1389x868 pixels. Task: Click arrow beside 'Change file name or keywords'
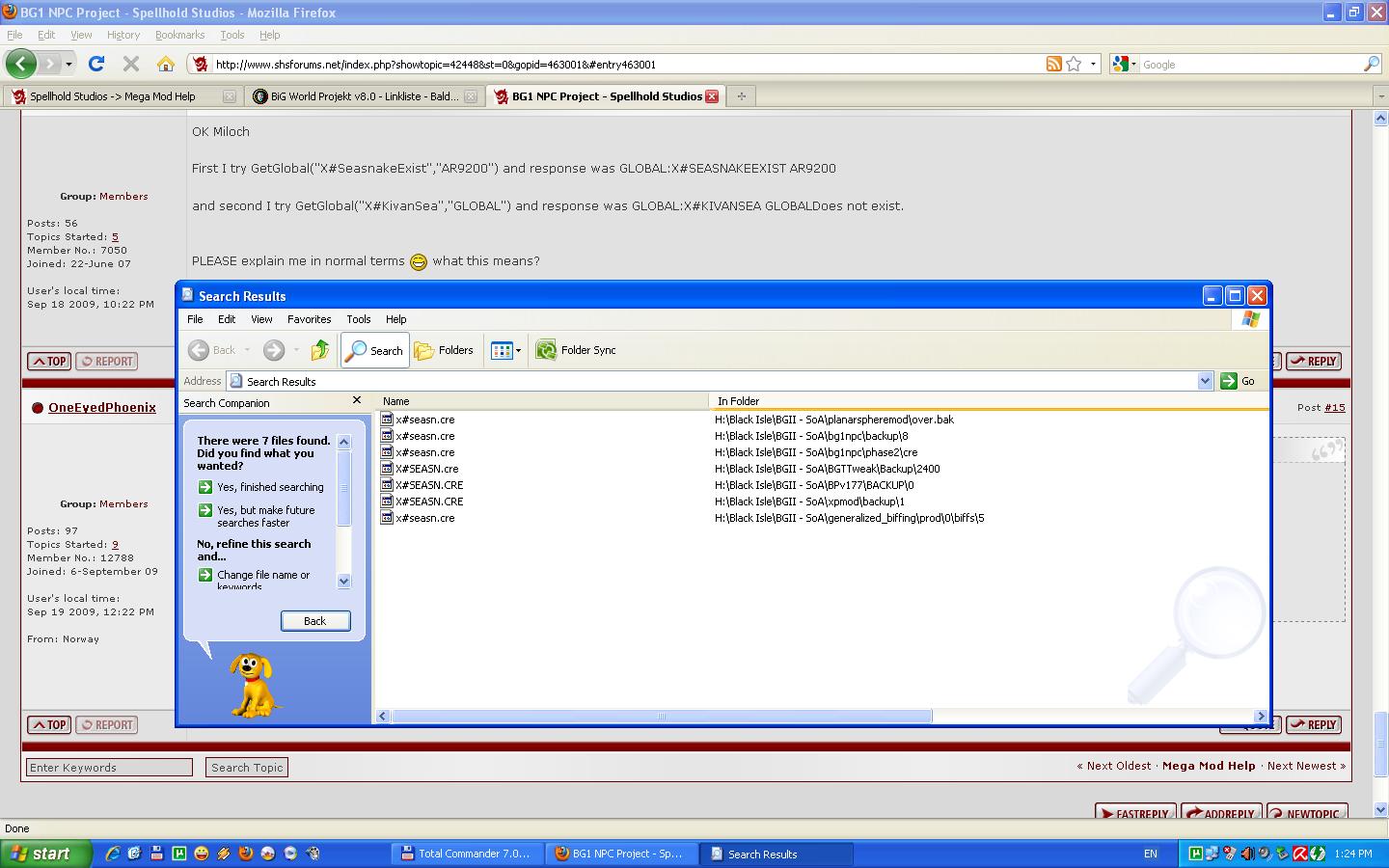point(205,575)
